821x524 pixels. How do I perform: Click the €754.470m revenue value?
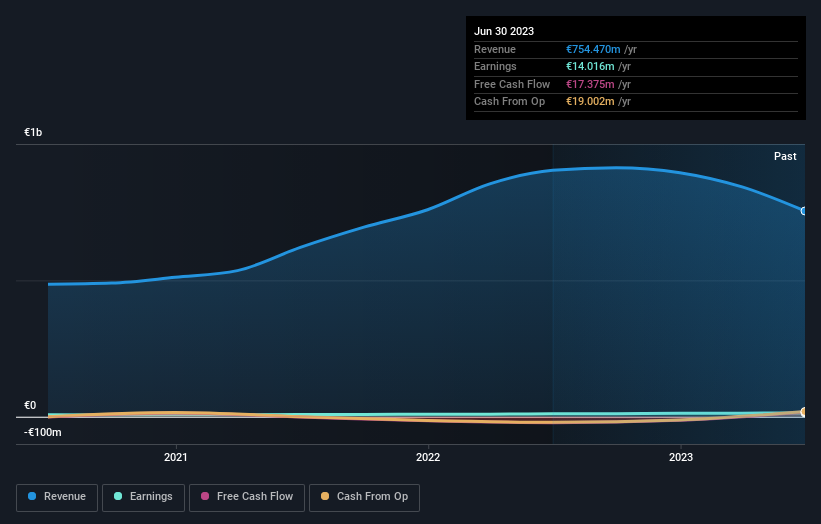coord(593,49)
